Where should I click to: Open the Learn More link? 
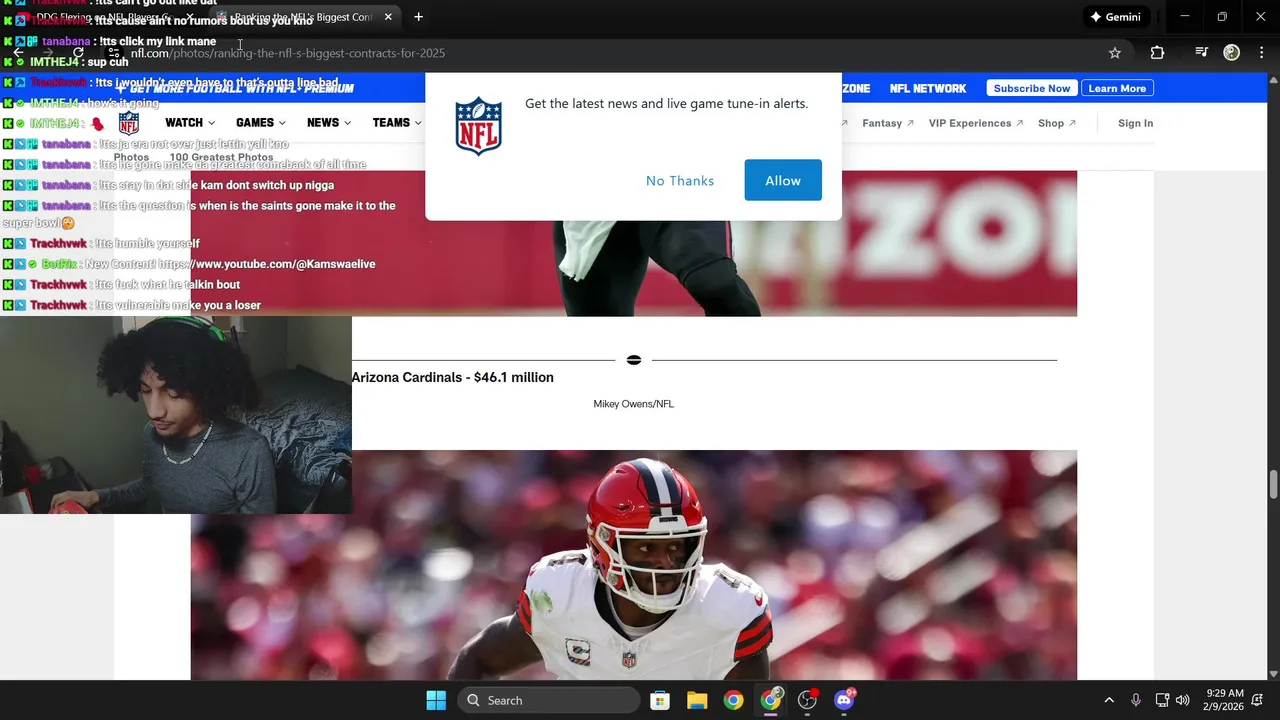coord(1117,88)
